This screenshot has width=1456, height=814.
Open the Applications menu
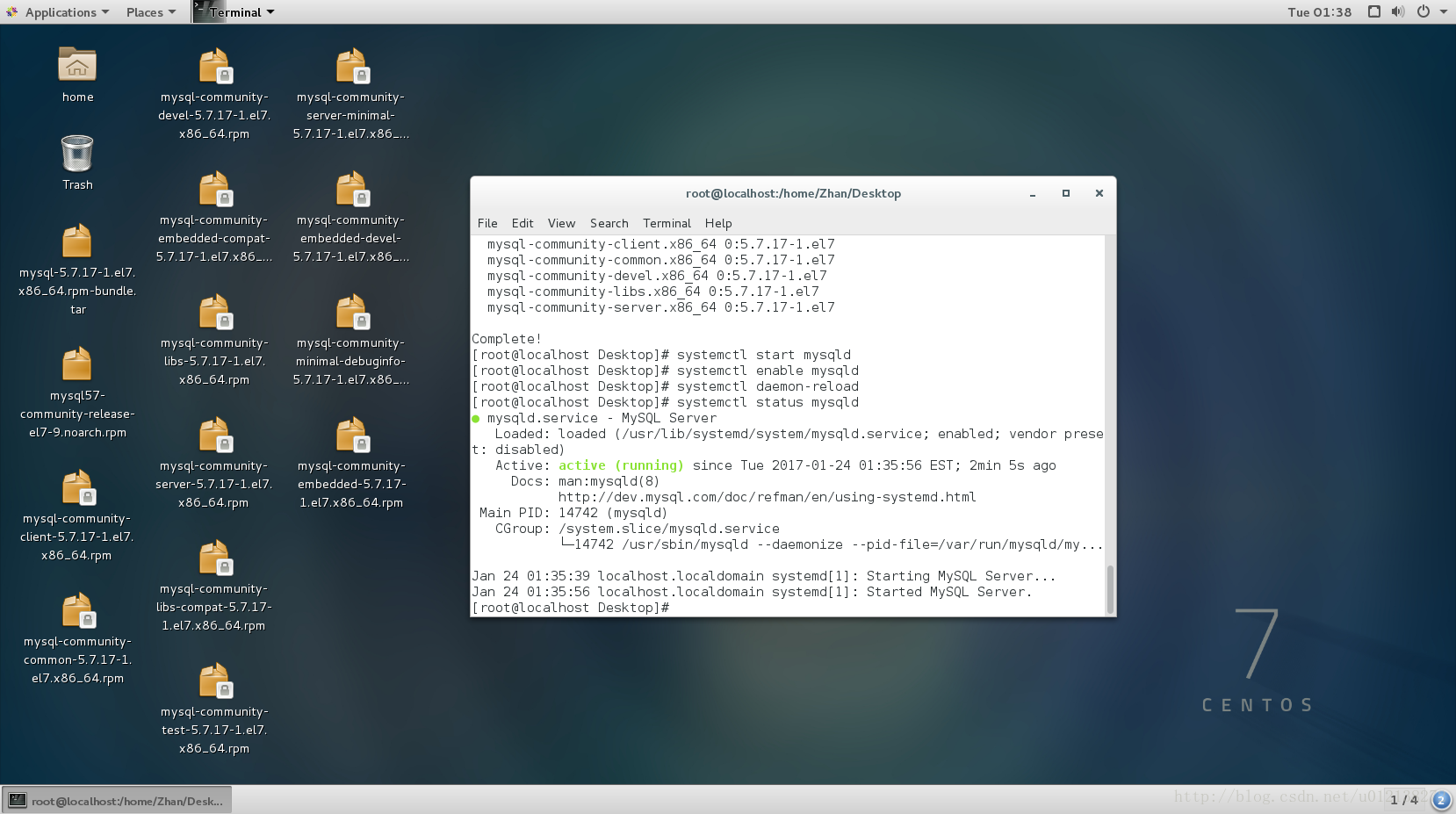point(59,12)
